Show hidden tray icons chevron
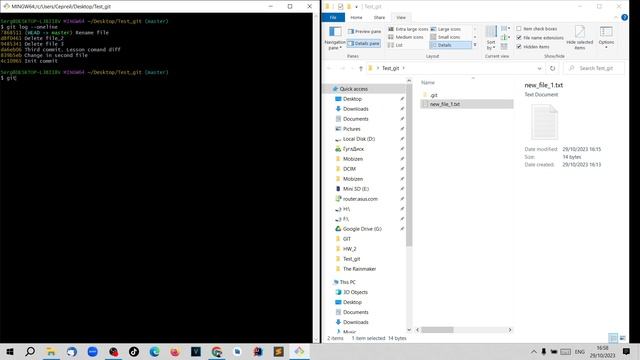The height and width of the screenshot is (360, 640). pos(533,351)
